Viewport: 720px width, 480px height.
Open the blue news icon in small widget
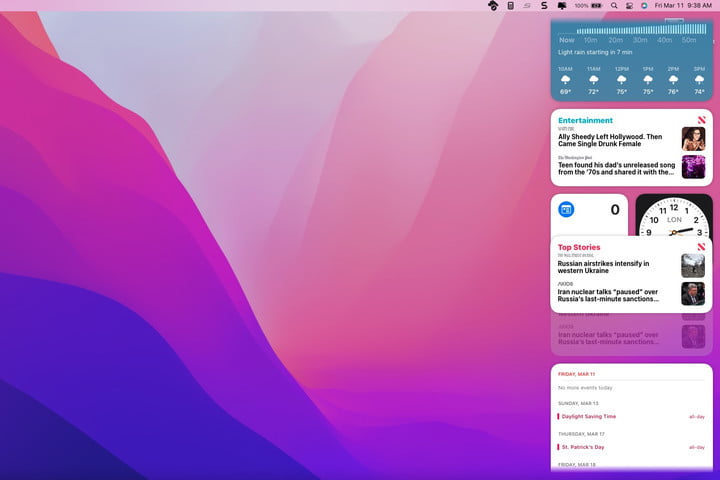pos(566,209)
